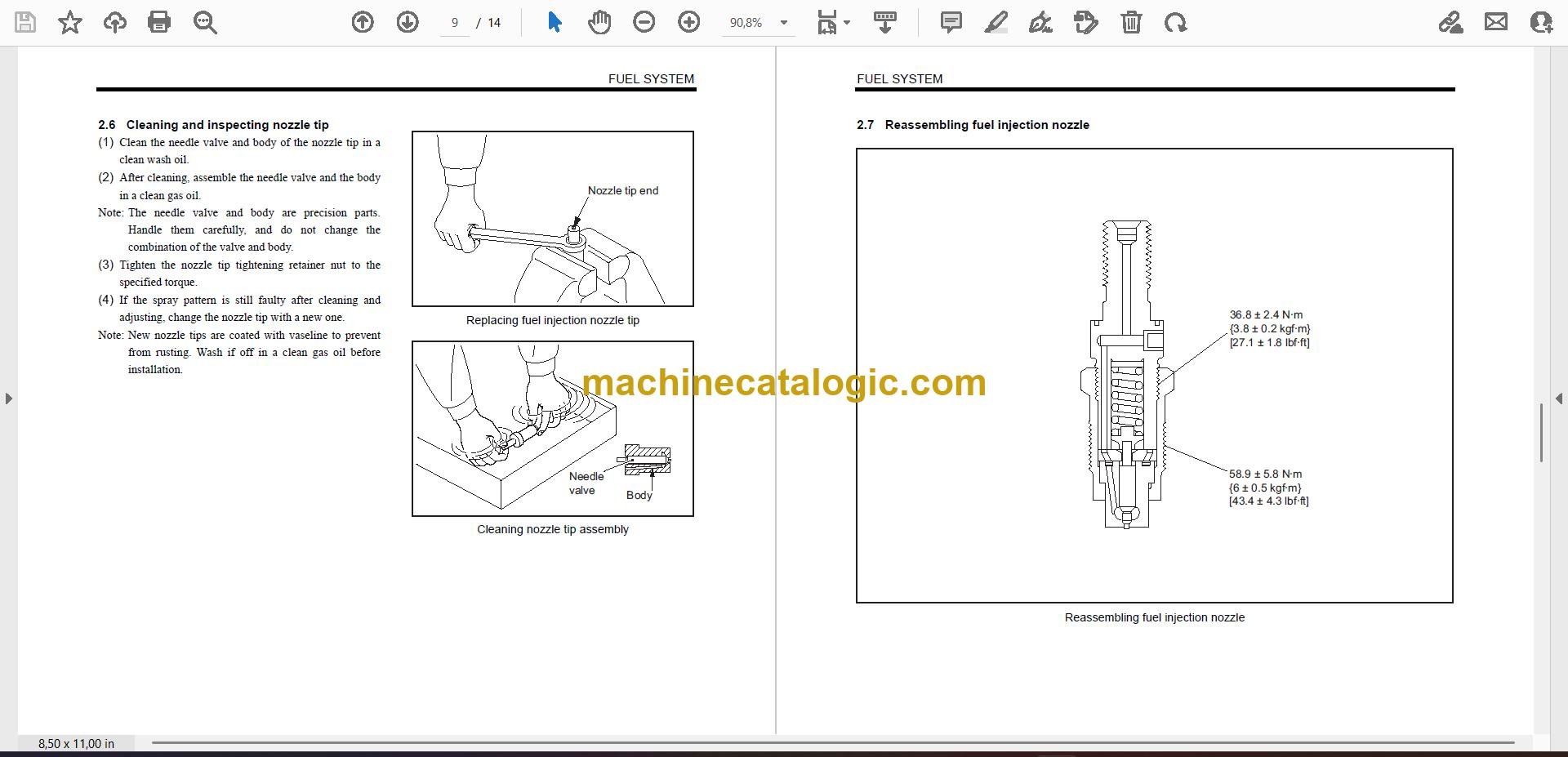
Task: Expand the right tools pane arrow
Action: 1559,399
